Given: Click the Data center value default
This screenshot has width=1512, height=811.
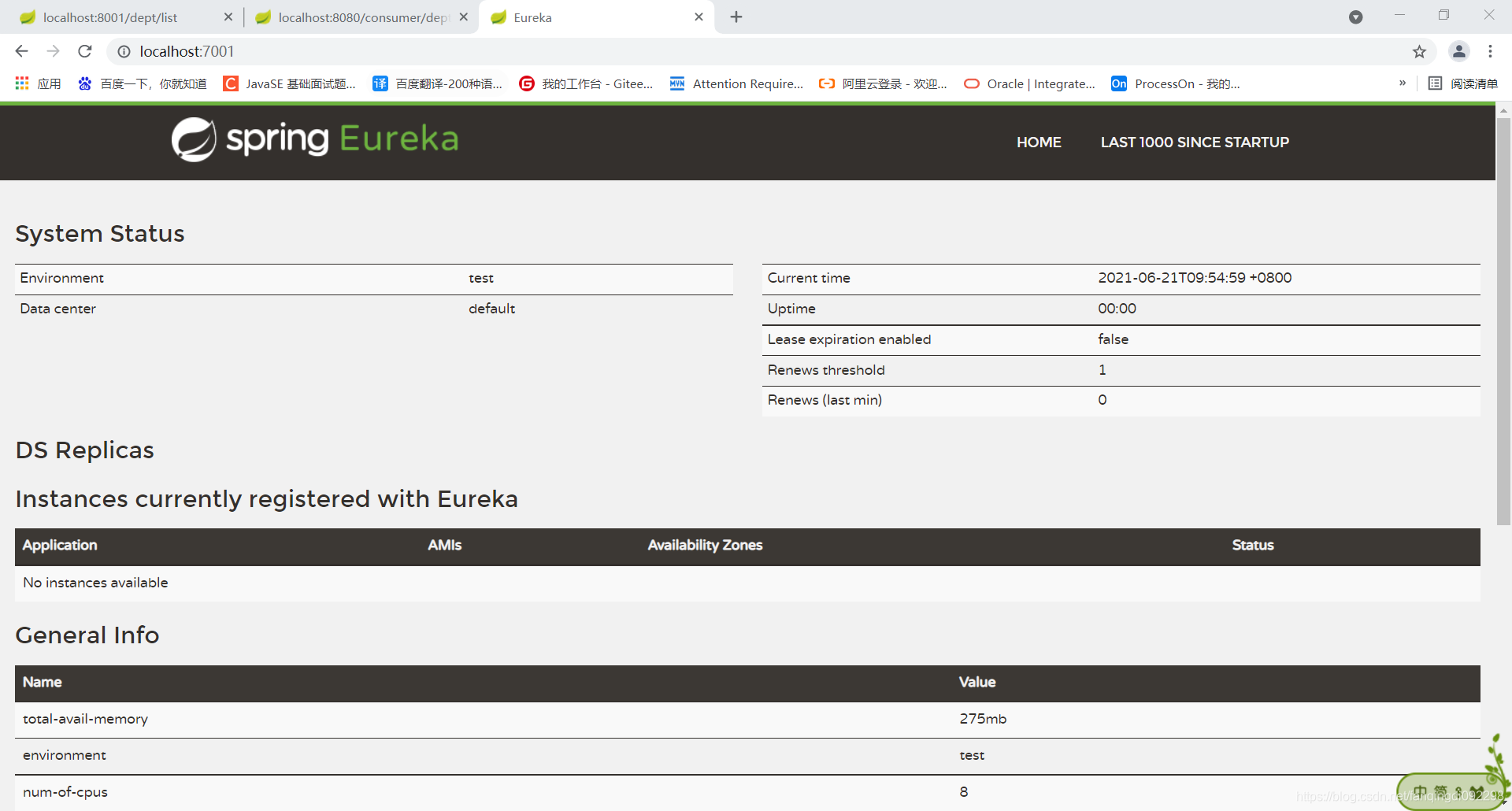Looking at the screenshot, I should point(492,309).
